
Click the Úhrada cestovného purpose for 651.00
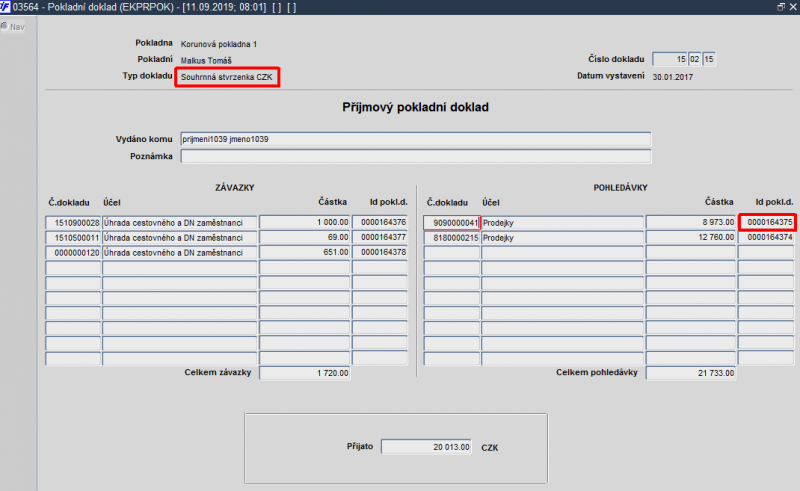180,253
